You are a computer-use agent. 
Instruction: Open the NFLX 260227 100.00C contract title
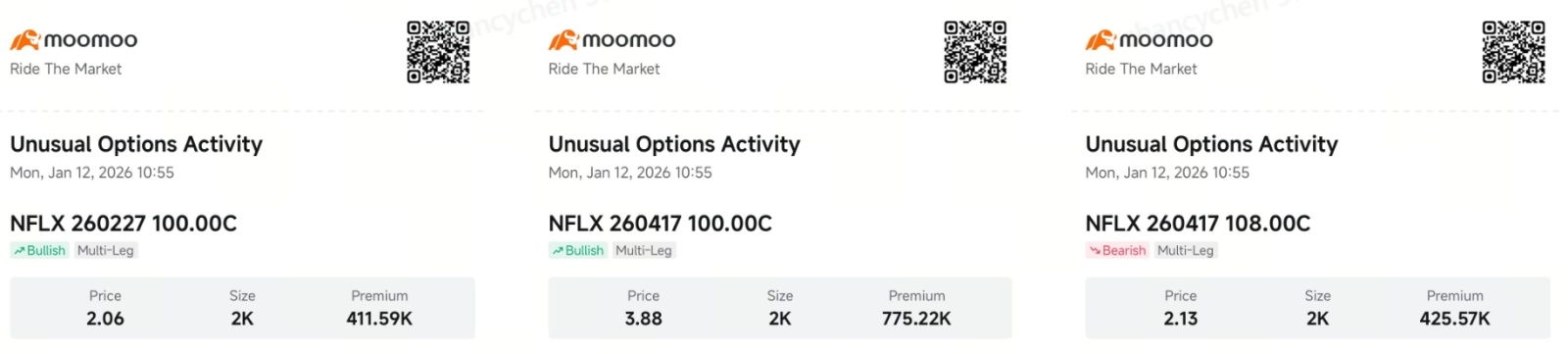coord(123,224)
